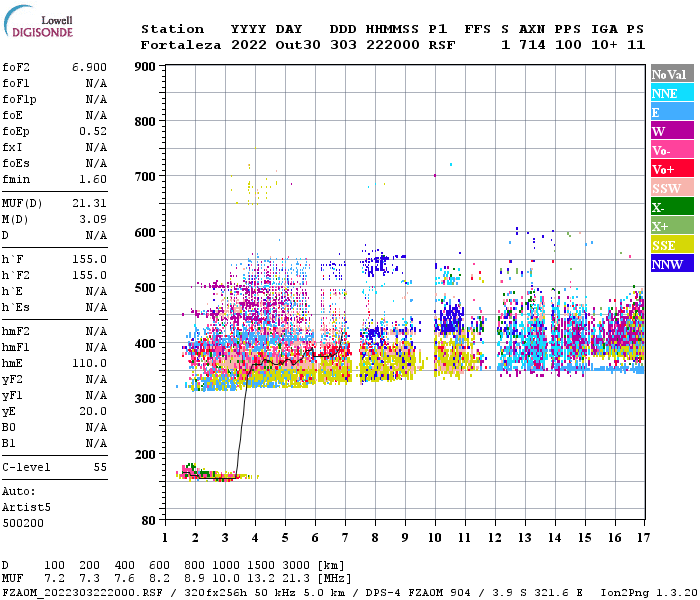The image size is (700, 600).
Task: Click the h`F value 155.0
Action: [89, 259]
